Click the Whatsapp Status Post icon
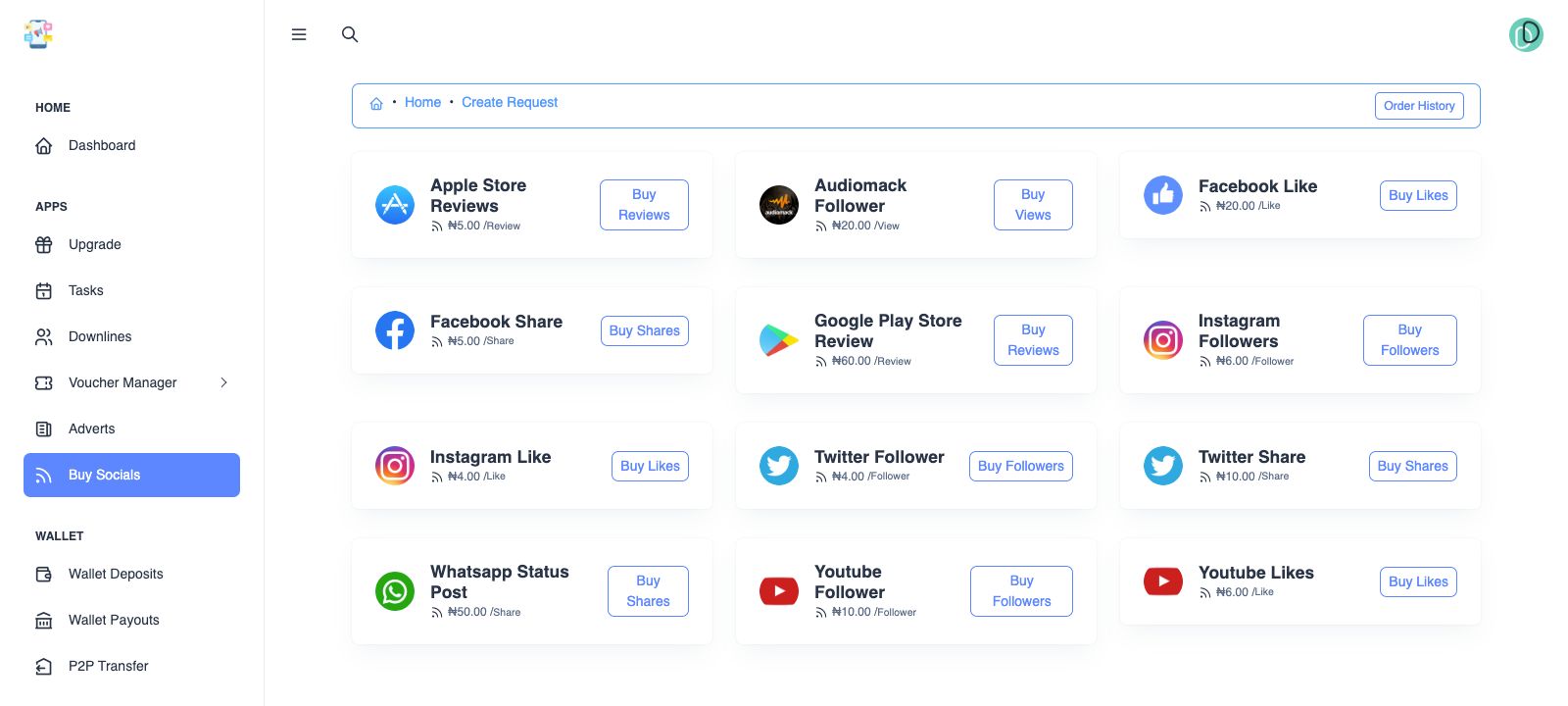The height and width of the screenshot is (706, 1568). (x=395, y=591)
